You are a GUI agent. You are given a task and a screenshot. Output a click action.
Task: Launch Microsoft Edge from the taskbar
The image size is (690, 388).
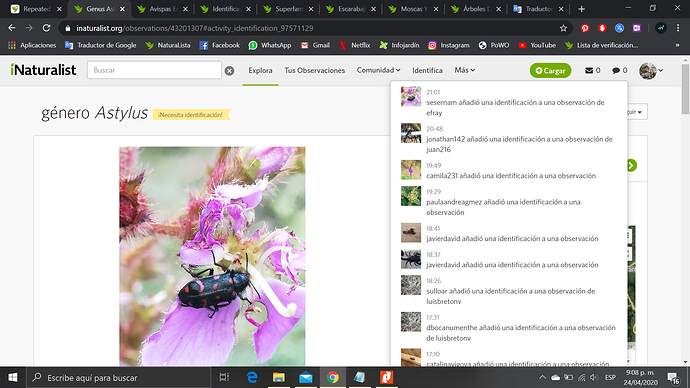(252, 377)
